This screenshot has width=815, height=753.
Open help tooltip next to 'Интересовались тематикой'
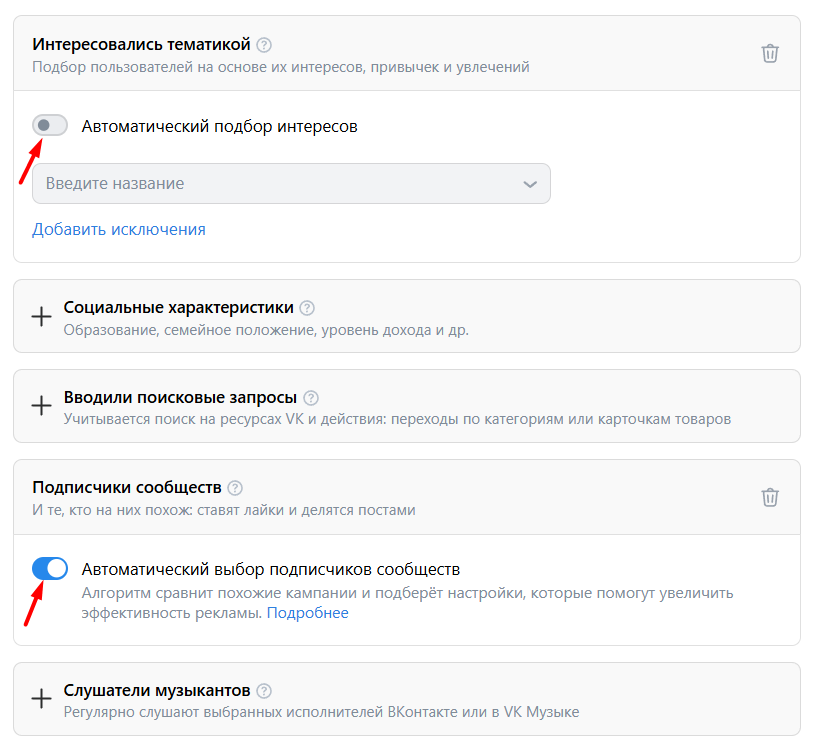click(x=264, y=45)
